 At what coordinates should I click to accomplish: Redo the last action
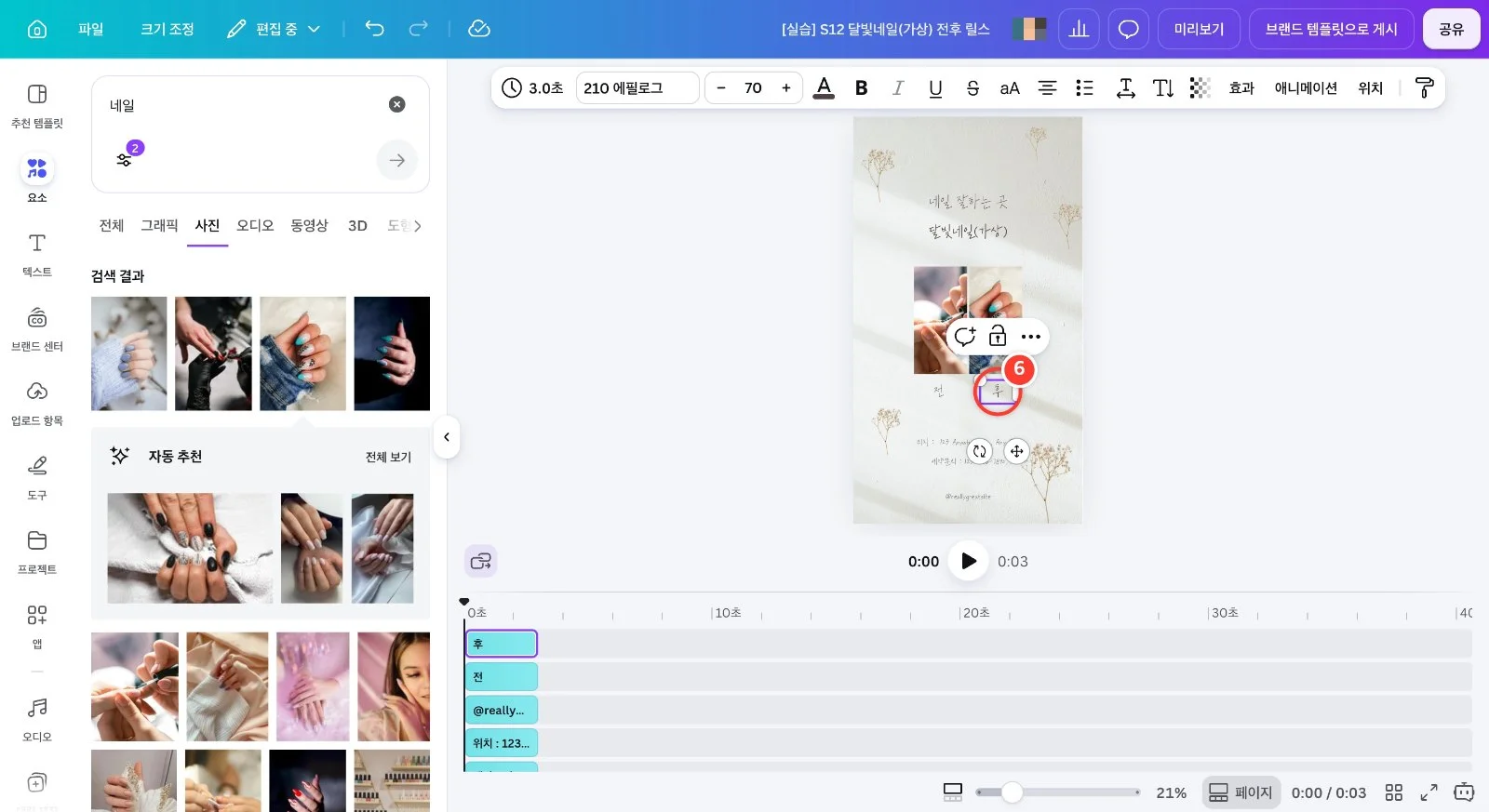coord(419,29)
